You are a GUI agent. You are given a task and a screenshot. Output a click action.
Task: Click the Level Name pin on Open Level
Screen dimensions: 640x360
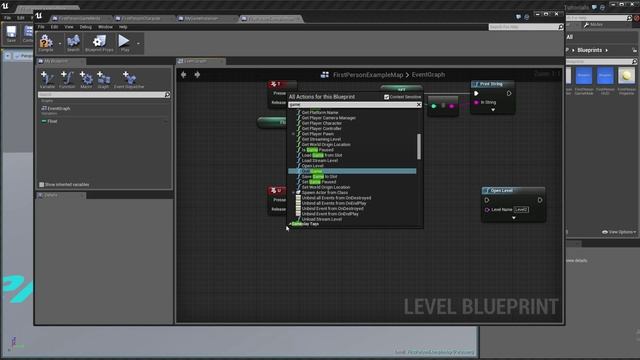tap(487, 209)
